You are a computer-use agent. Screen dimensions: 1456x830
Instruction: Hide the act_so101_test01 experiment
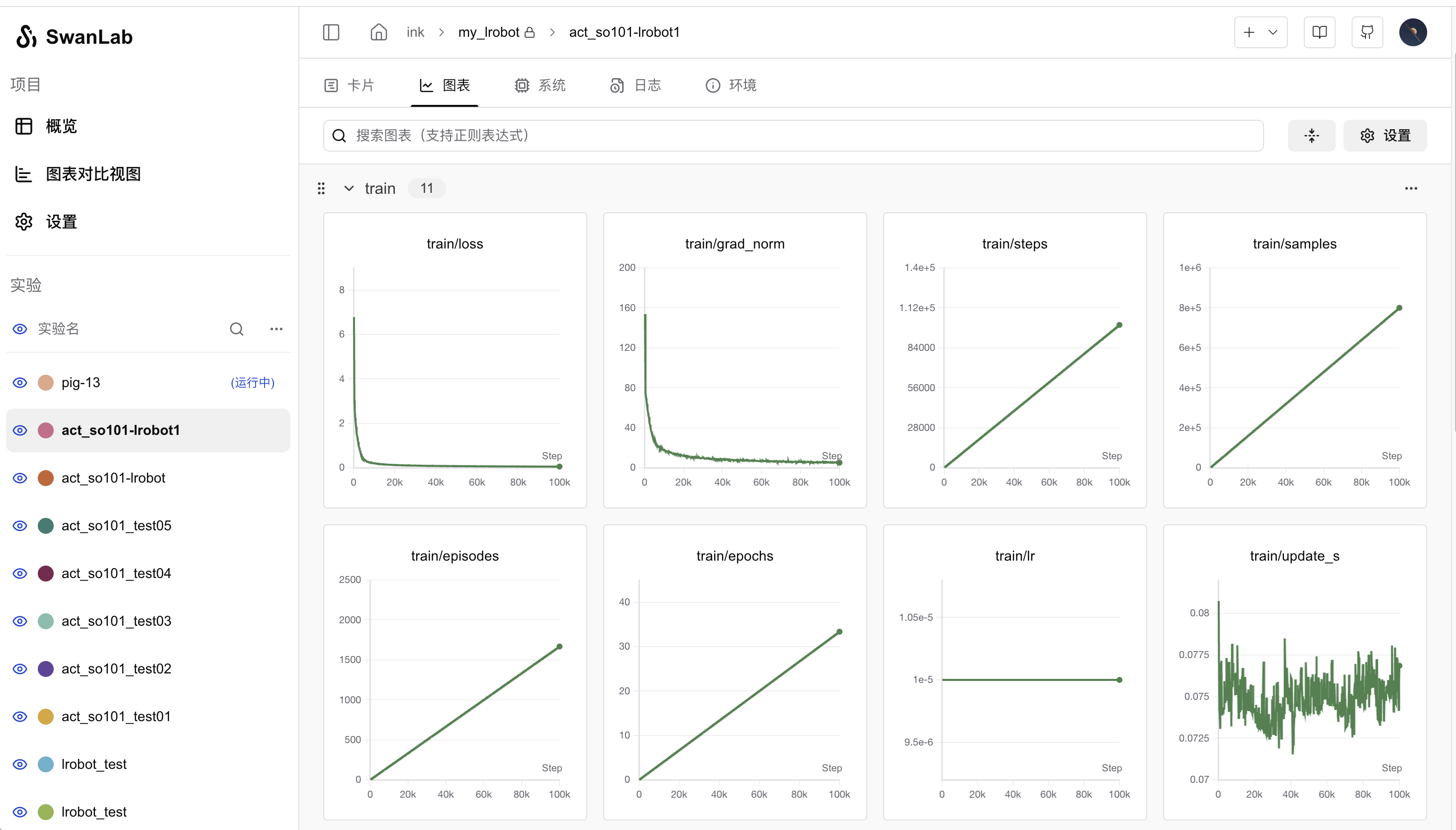coord(20,717)
